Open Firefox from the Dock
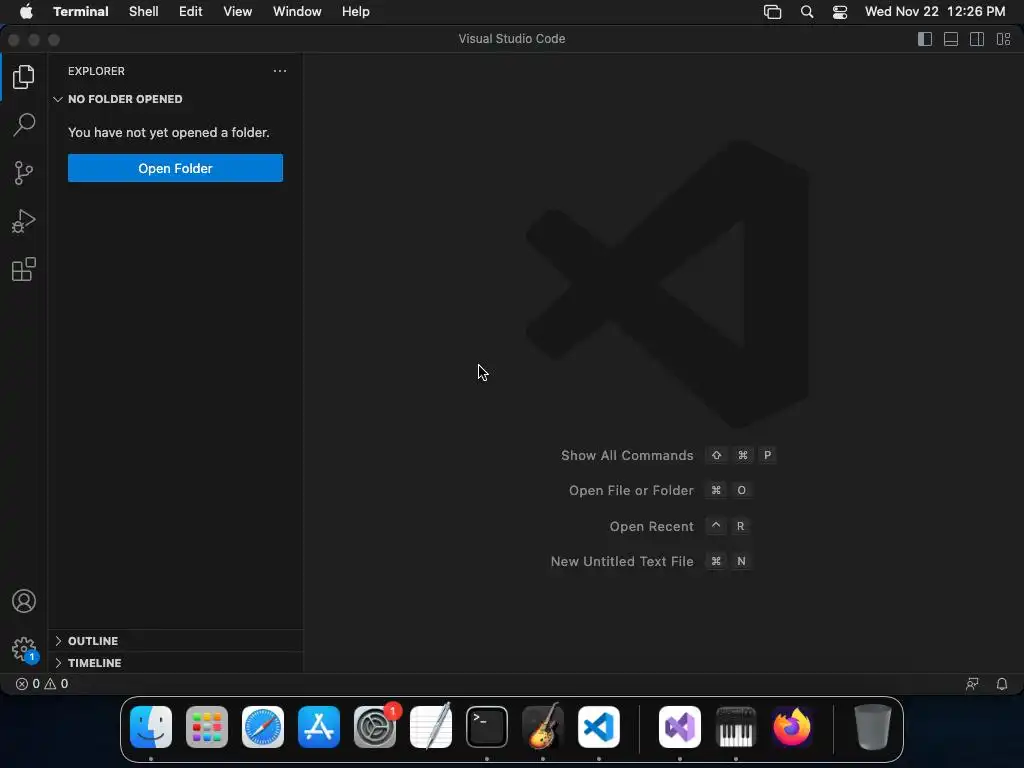This screenshot has height=768, width=1024. [x=792, y=727]
